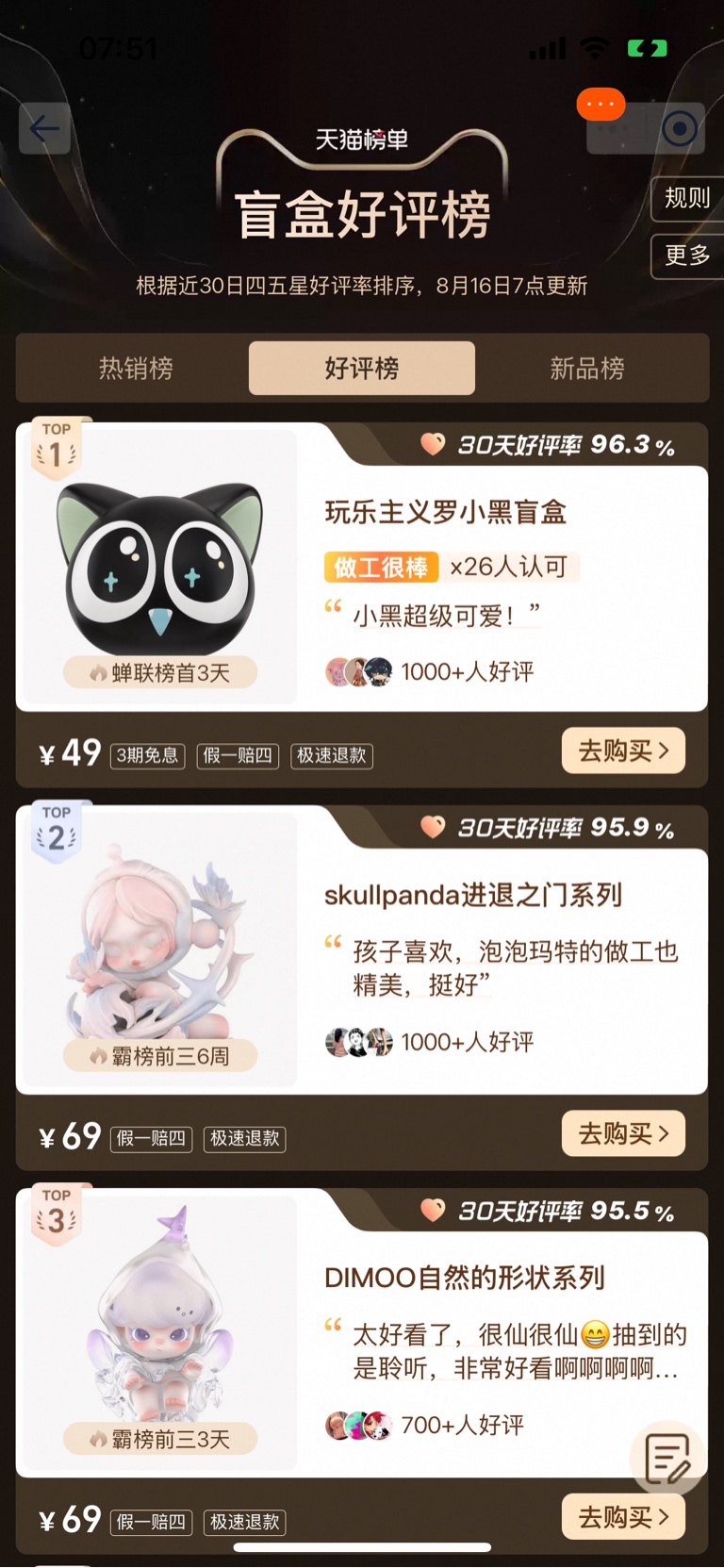Open the 规则 rules button
Viewport: 724px width, 1568px height.
point(687,198)
